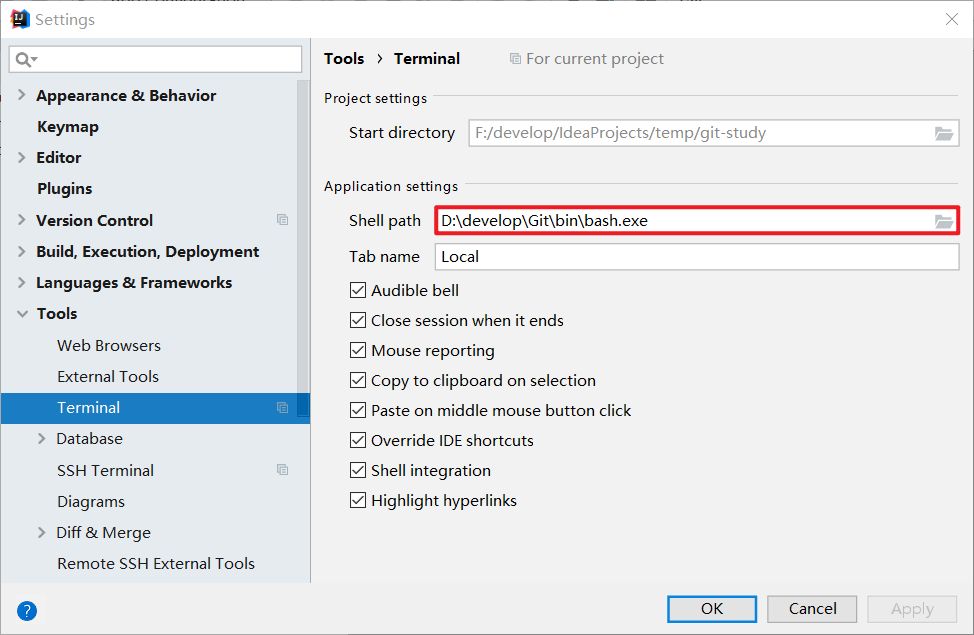Screen dimensions: 974x635
Task: Click the project-level icon beside Terminal
Action: [x=282, y=408]
